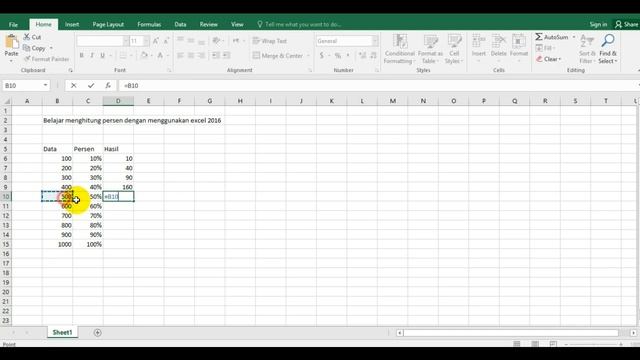Toggle Align Left
Image resolution: width=640 pixels, height=360 pixels.
[x=180, y=56]
